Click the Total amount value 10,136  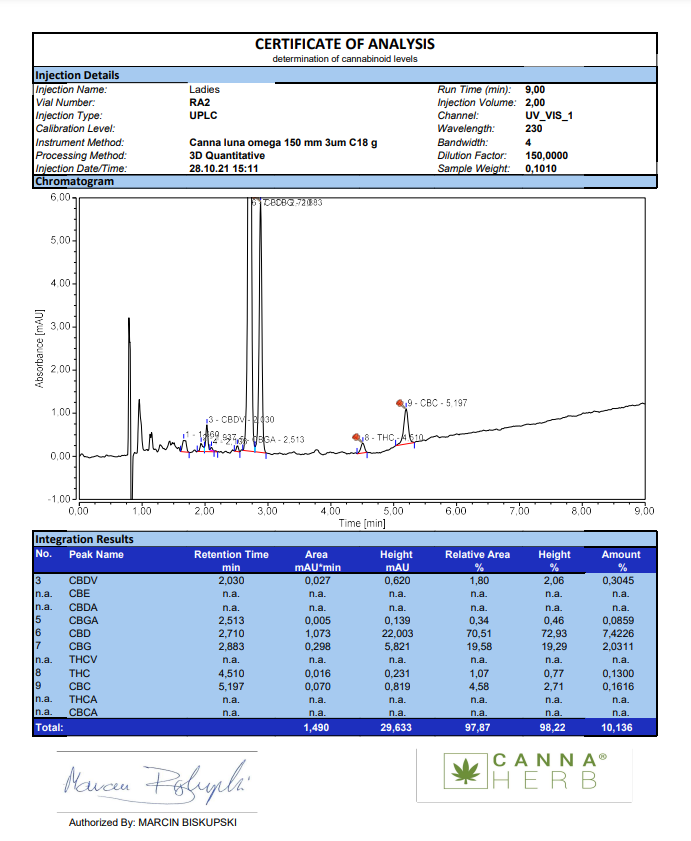pos(616,727)
